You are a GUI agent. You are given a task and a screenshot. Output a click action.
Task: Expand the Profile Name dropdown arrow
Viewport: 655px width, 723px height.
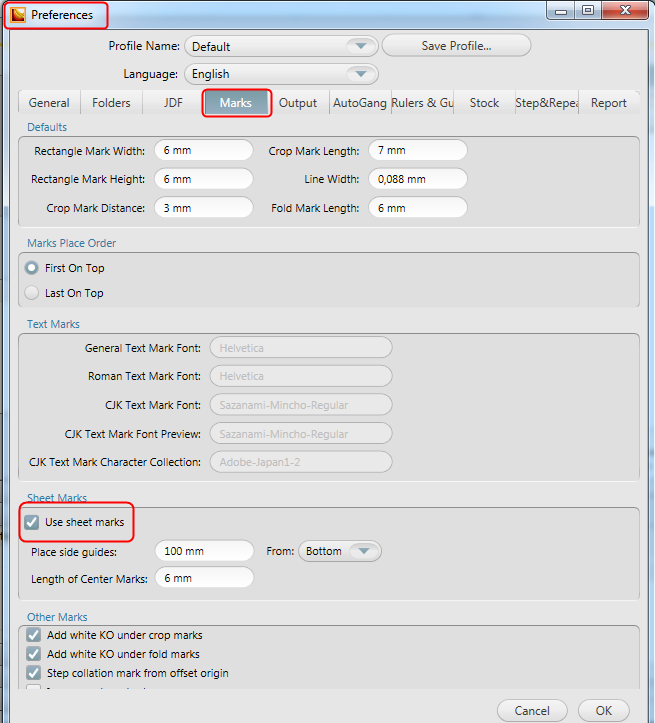[x=361, y=46]
